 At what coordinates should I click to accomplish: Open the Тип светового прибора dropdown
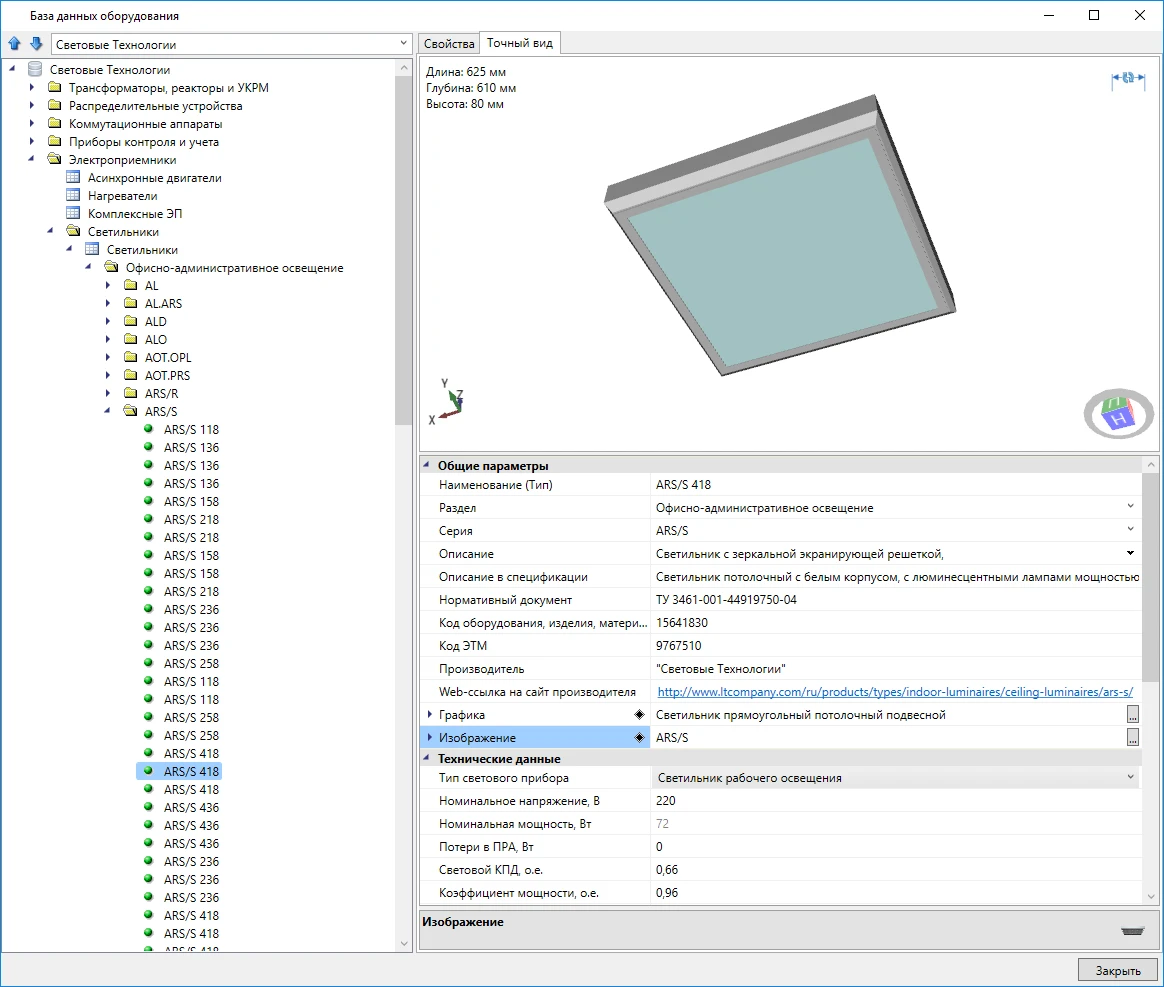point(1130,778)
